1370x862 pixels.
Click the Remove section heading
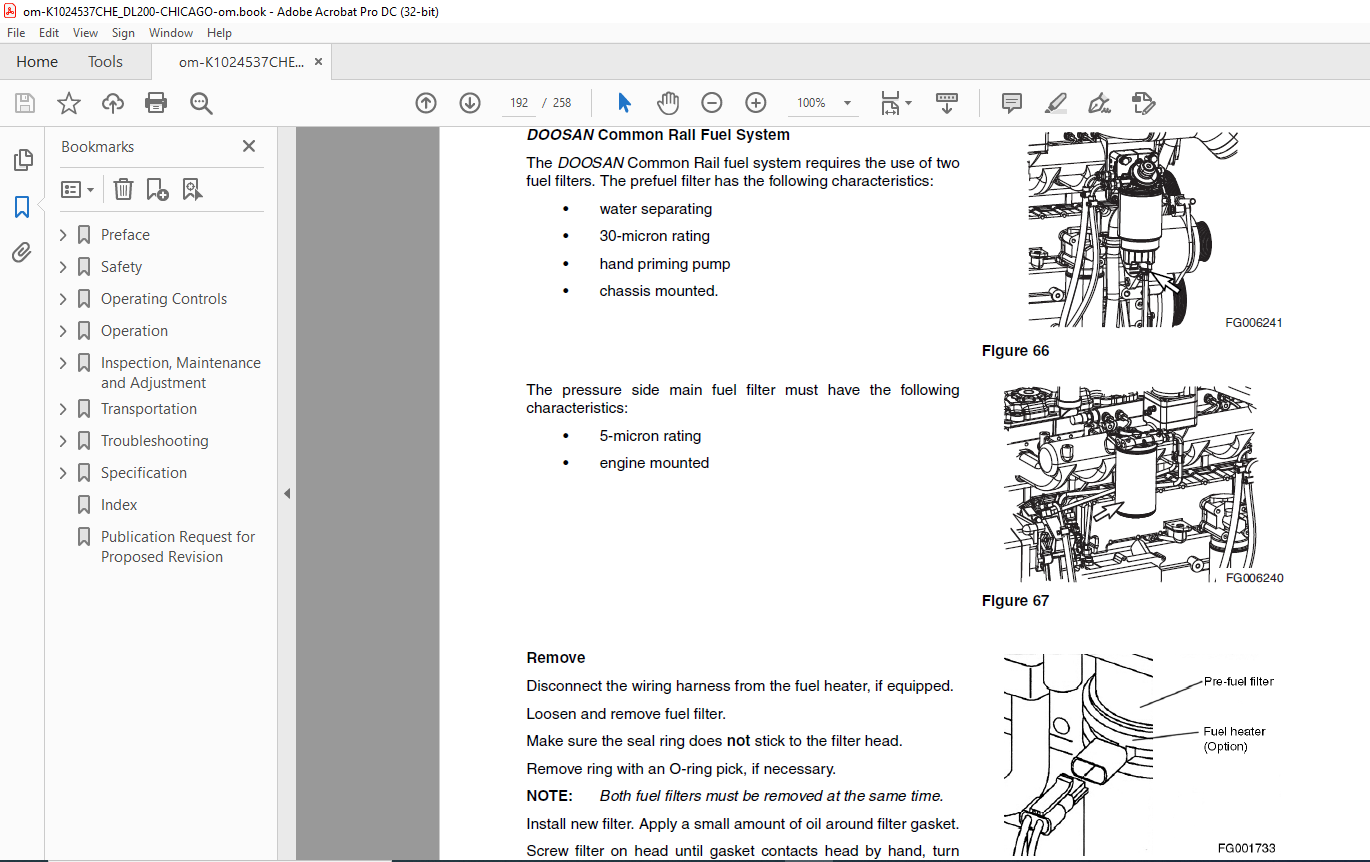[x=556, y=658]
